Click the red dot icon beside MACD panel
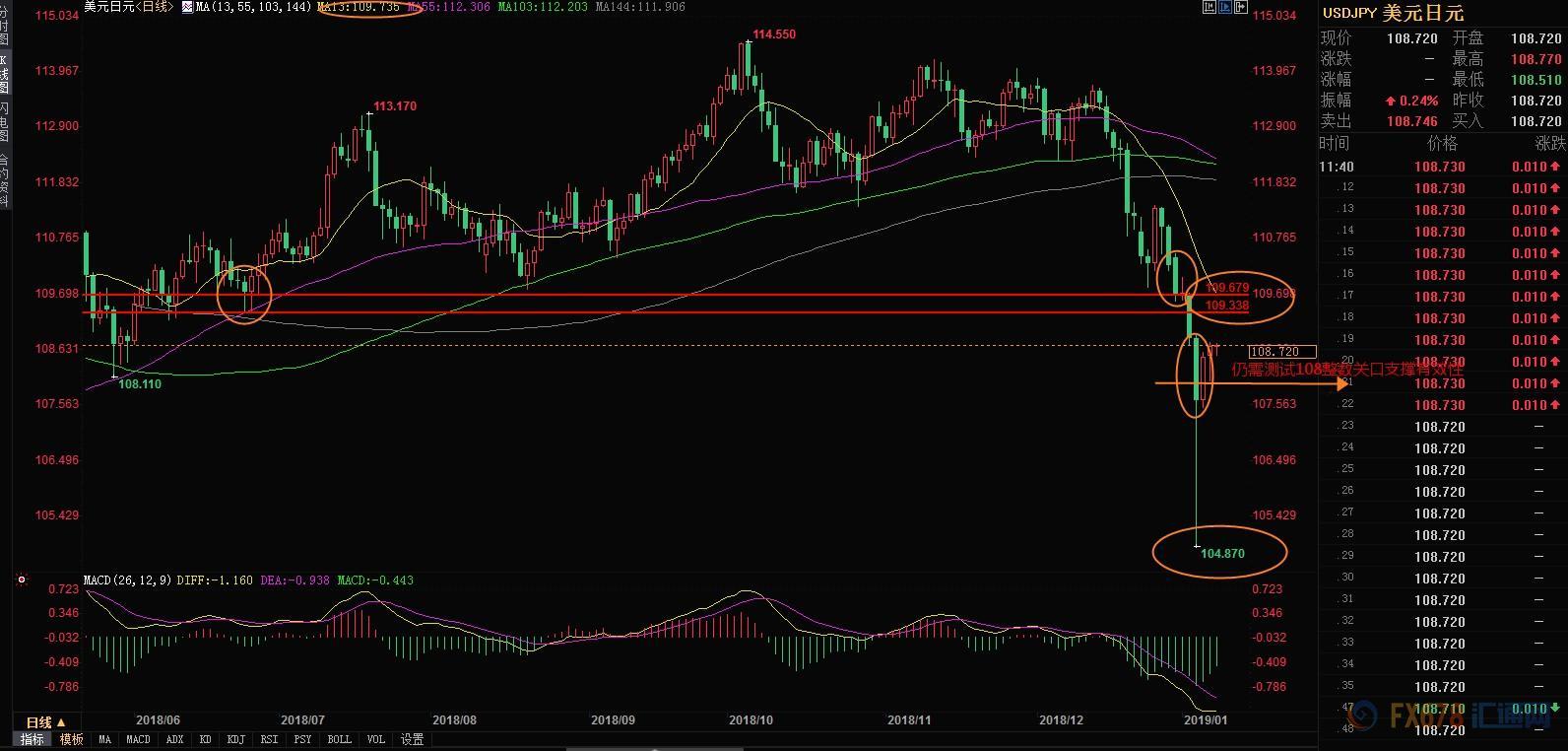Screen dimensions: 1568x751 tap(21, 580)
